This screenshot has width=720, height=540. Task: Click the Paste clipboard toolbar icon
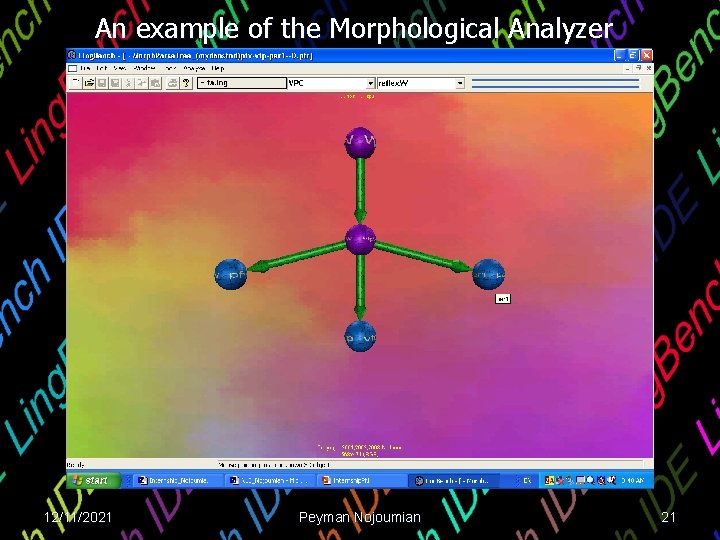156,83
